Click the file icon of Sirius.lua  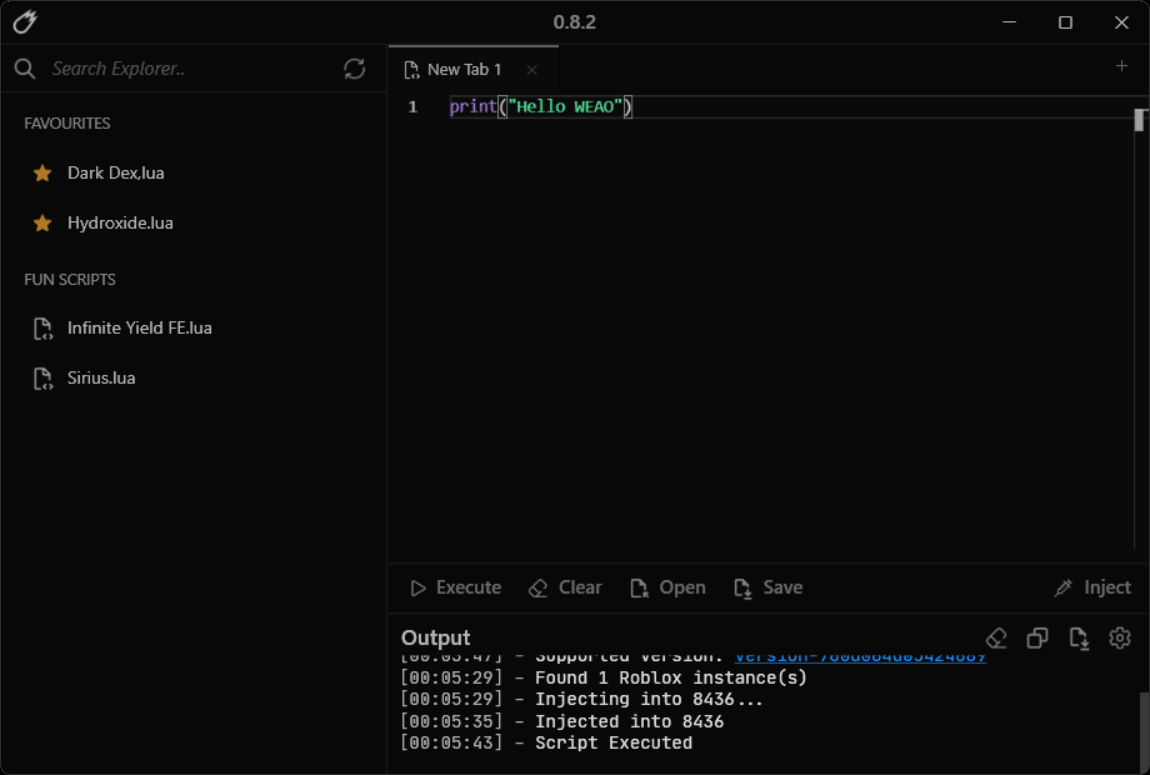click(x=43, y=378)
